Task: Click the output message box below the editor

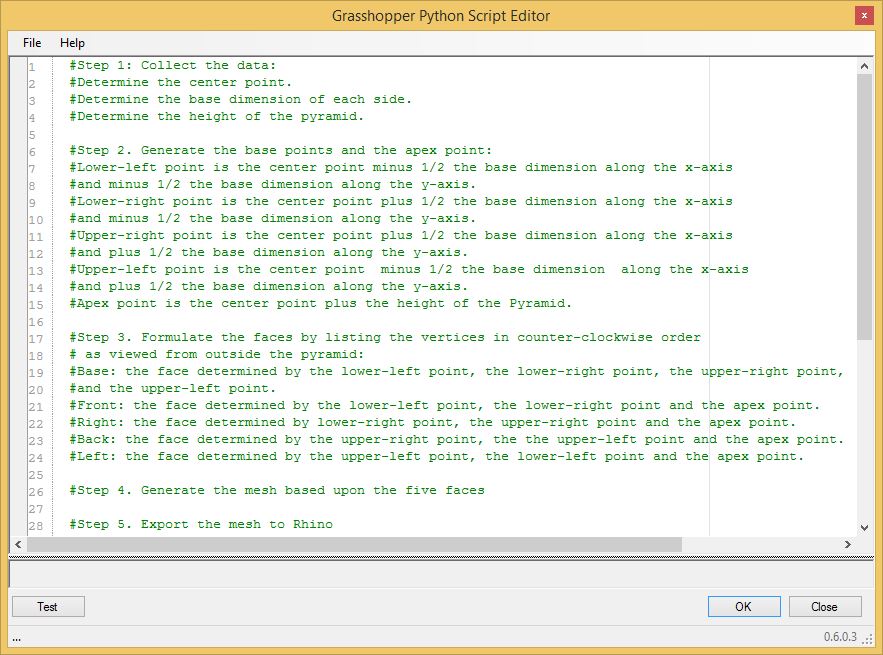Action: pos(441,574)
